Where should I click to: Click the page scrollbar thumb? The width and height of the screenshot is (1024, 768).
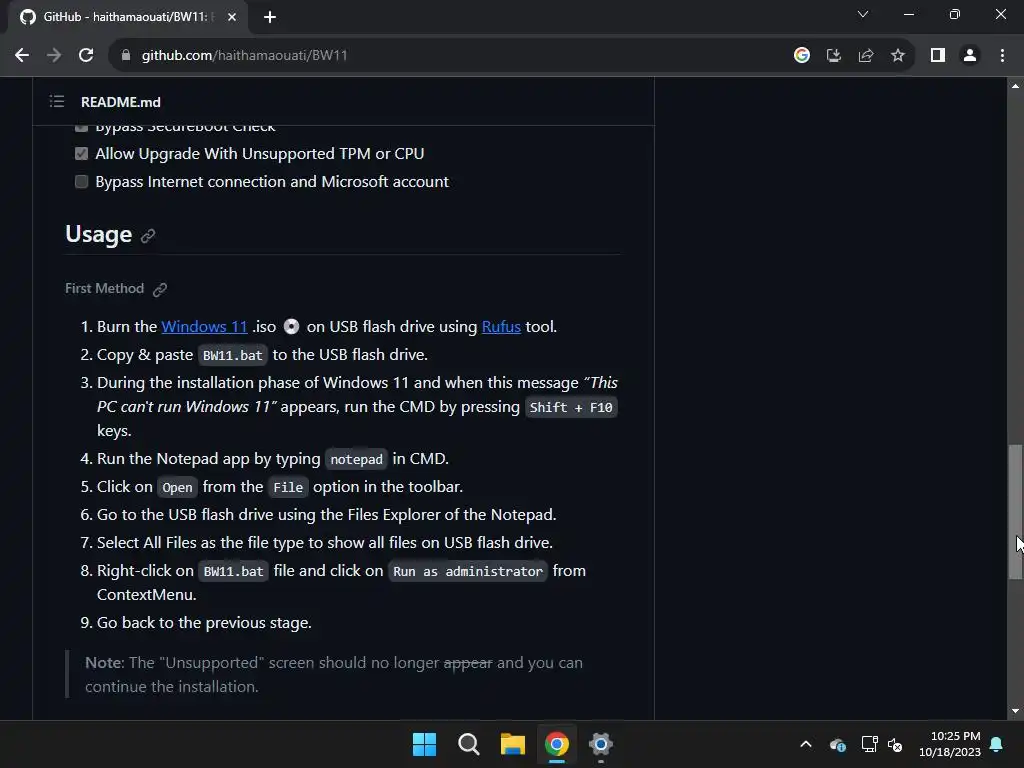(1015, 511)
